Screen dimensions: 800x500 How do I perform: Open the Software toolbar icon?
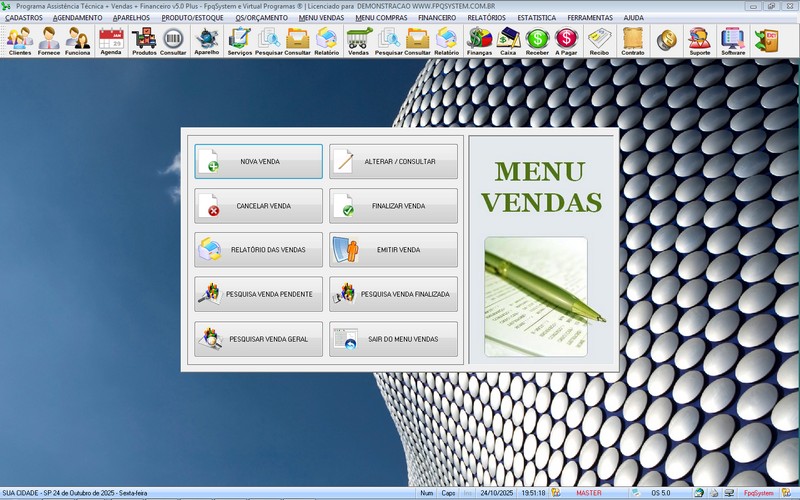click(733, 41)
